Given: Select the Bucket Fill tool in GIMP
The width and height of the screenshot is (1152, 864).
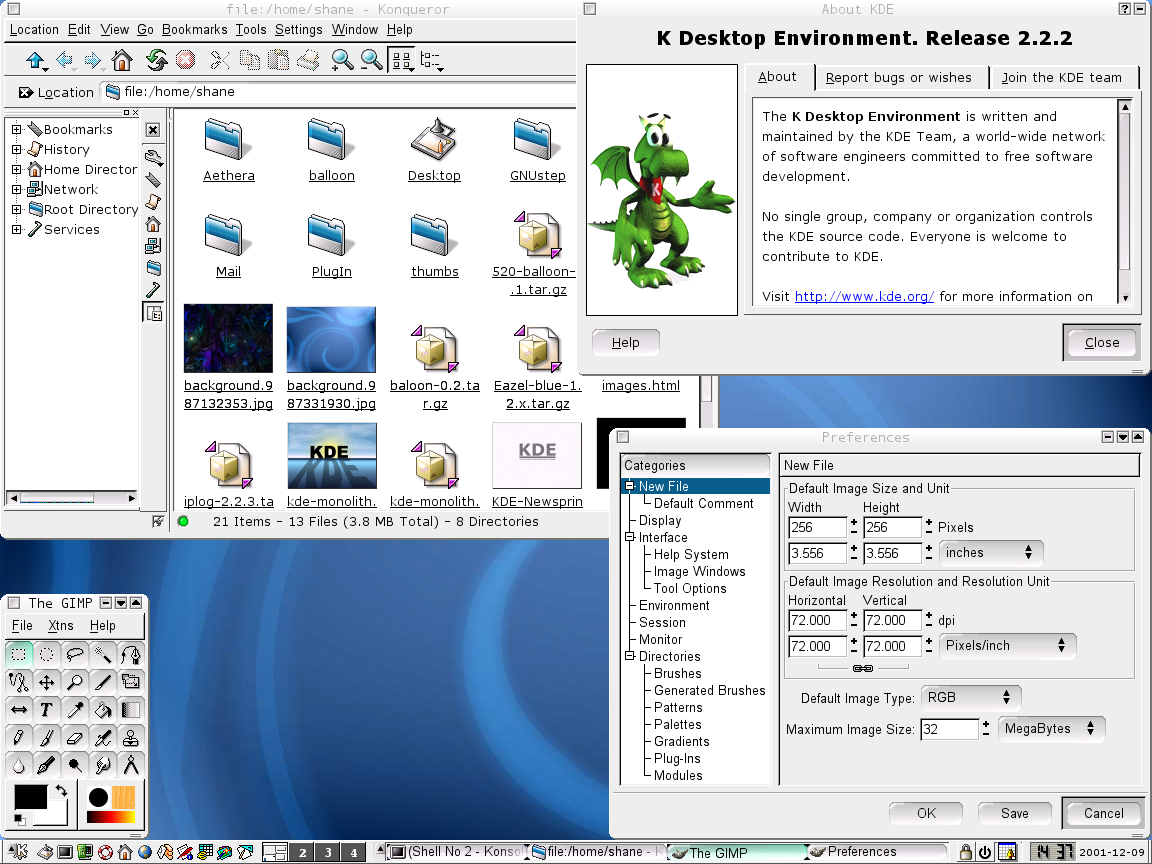Looking at the screenshot, I should (102, 710).
